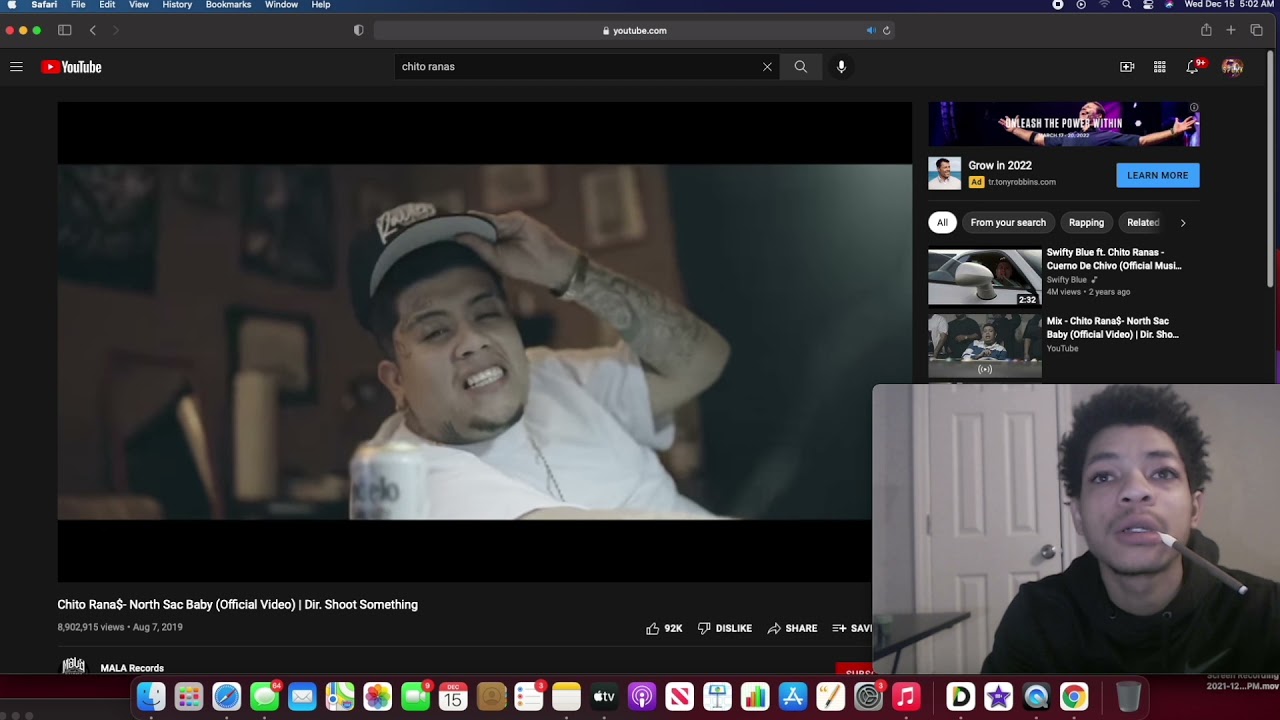This screenshot has height=720, width=1280.
Task: Open the View menu
Action: click(139, 5)
